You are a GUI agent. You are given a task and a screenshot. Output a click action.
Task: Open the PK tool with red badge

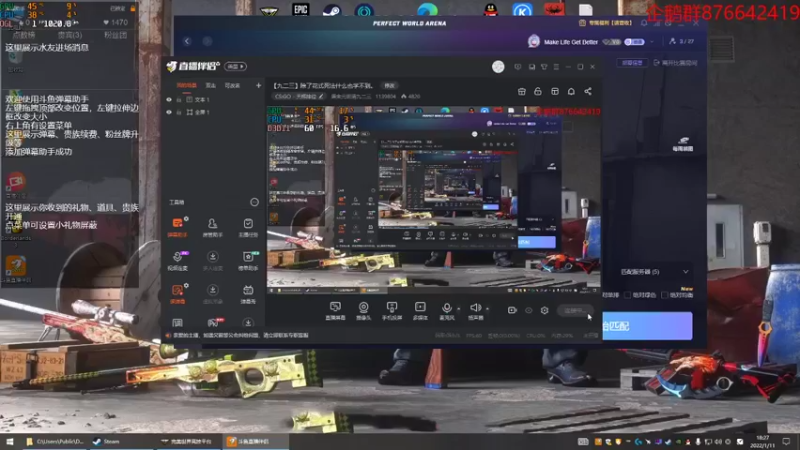click(x=213, y=322)
